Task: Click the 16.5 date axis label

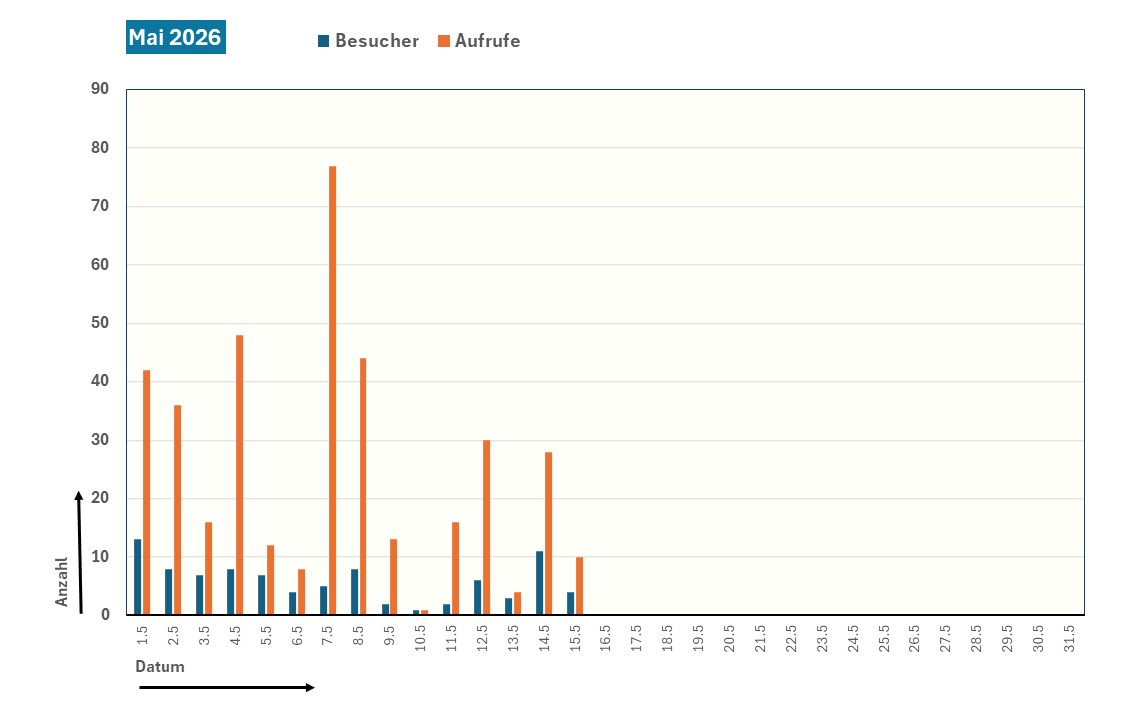Action: (x=606, y=639)
